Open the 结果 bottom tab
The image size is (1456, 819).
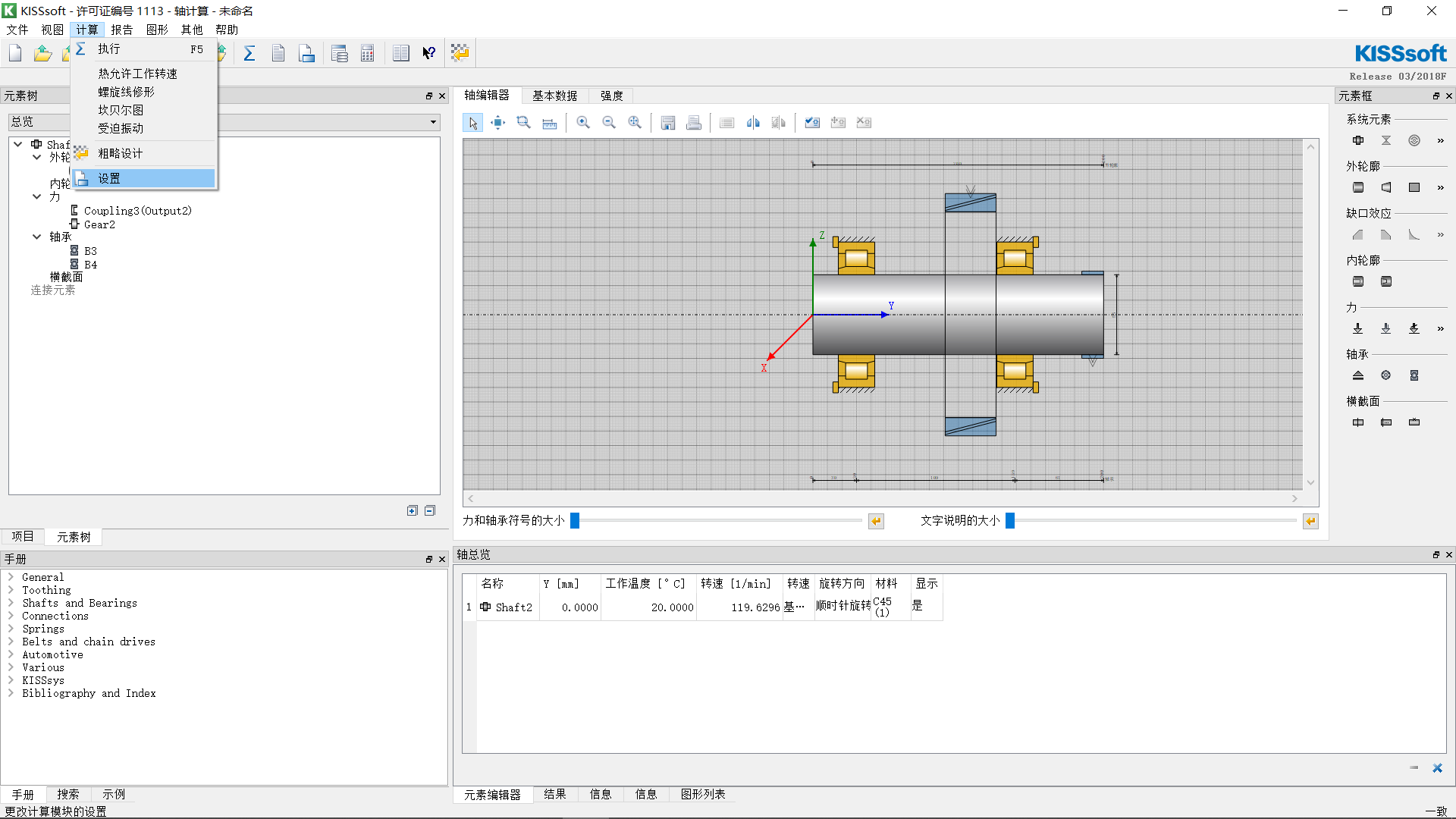click(554, 794)
